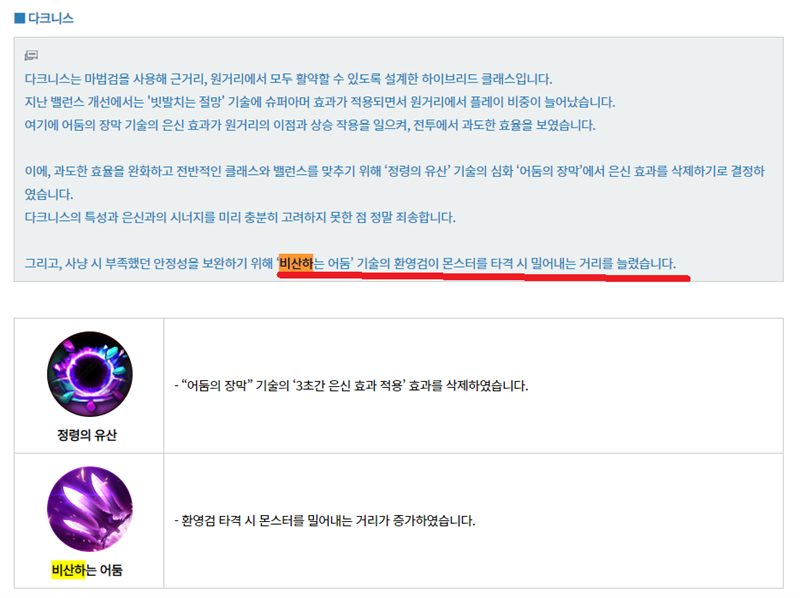Click the orange-highlighted 비산하 text in the note
The width and height of the screenshot is (800, 598).
[296, 263]
